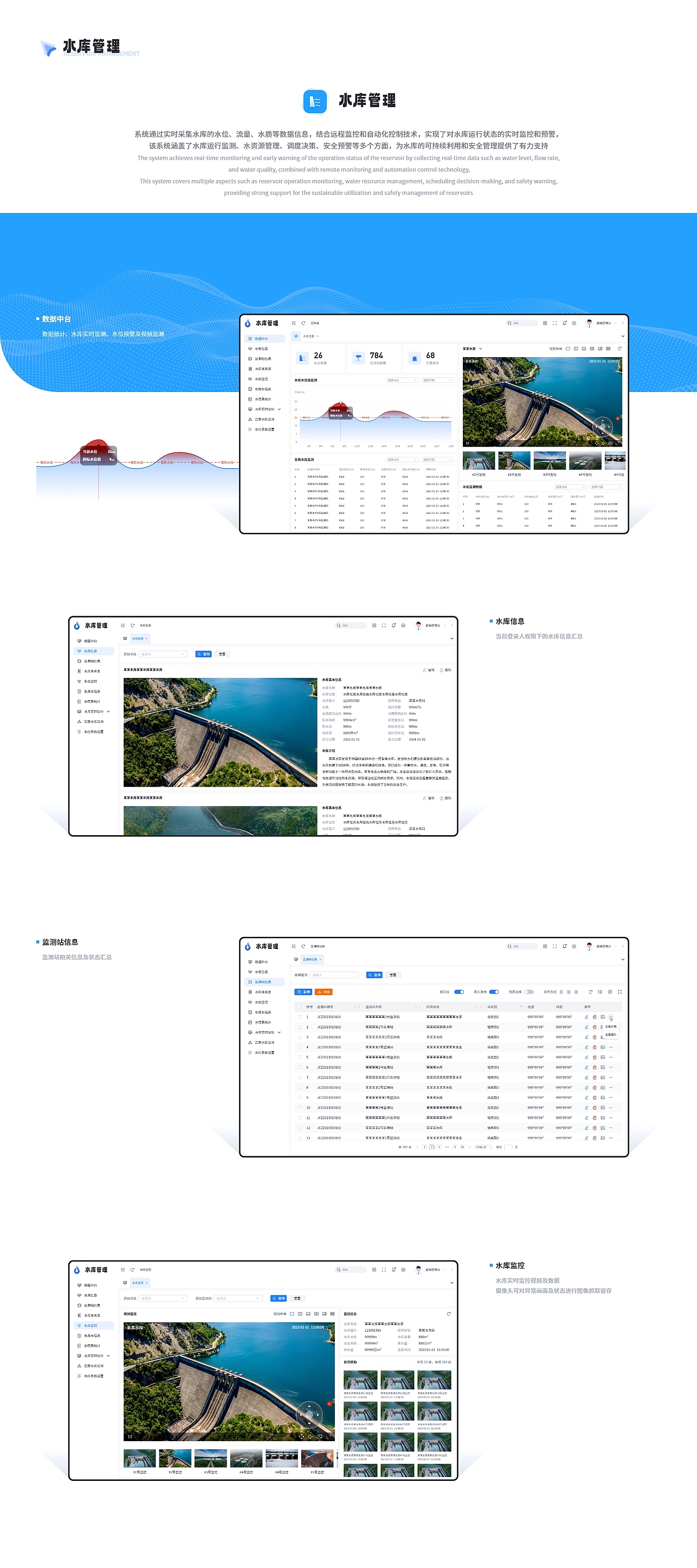Click the filter icon on the 站类别 column
Viewport: 697px width, 1568px height.
click(x=521, y=1007)
